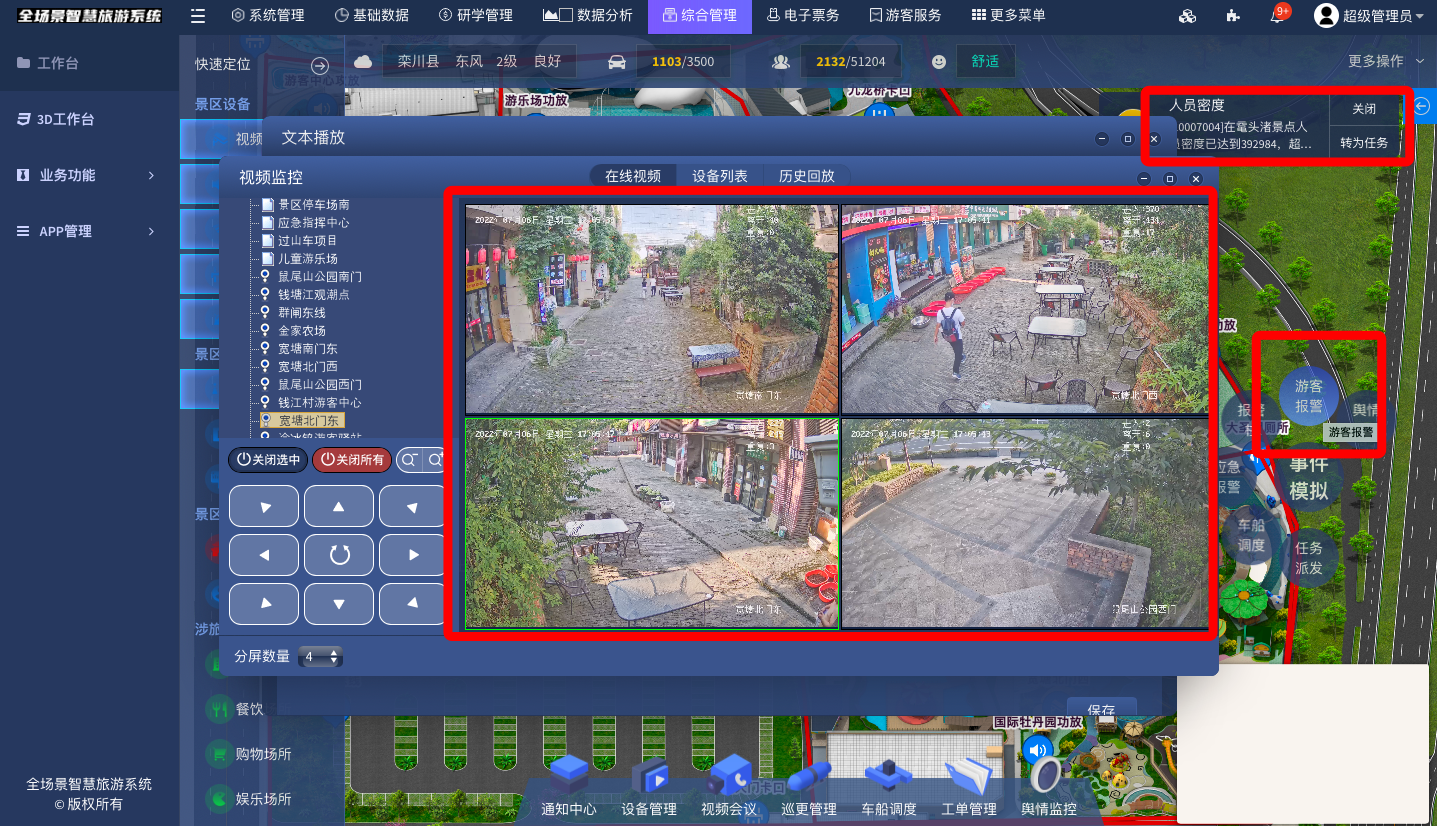Click the quick locate arrow icon
Viewport: 1437px width, 826px height.
click(320, 64)
